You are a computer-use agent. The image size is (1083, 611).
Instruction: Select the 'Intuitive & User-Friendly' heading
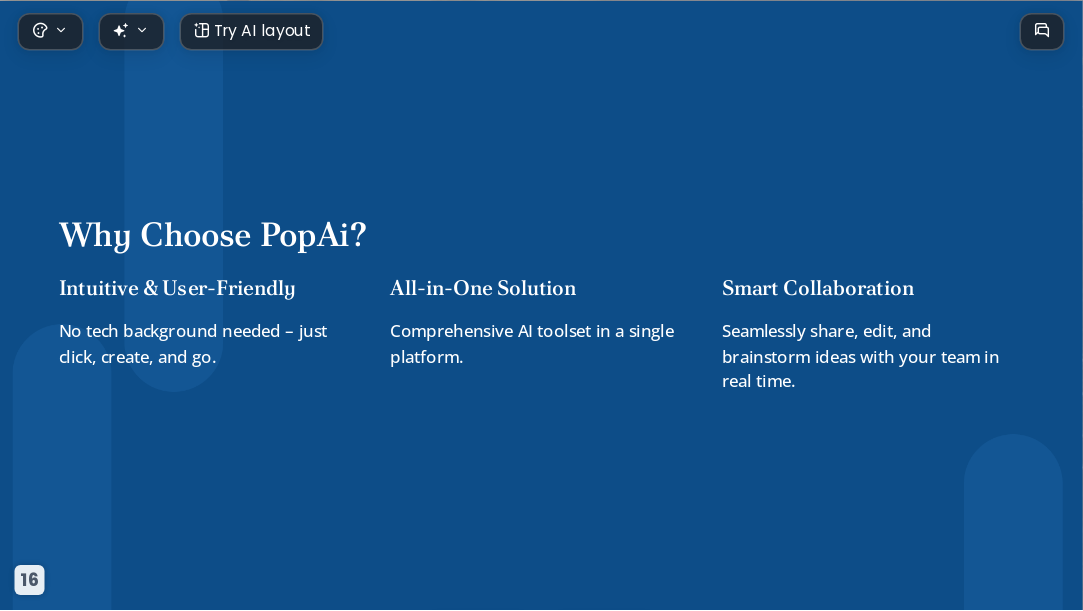pyautogui.click(x=177, y=289)
